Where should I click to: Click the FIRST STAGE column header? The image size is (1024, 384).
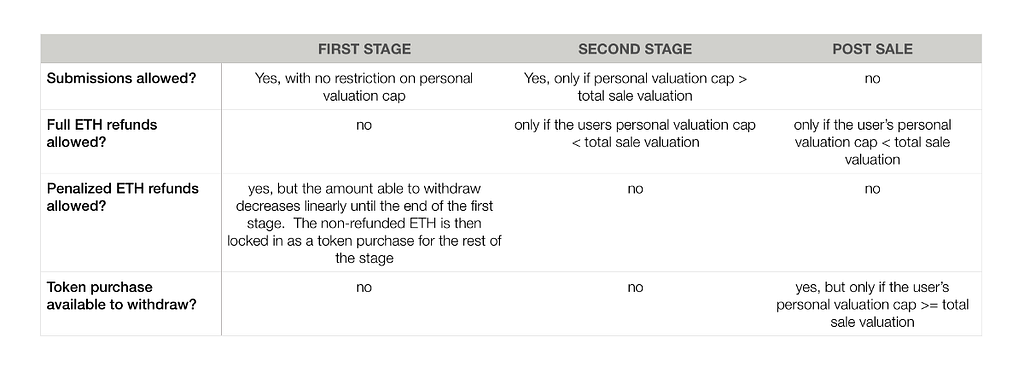coord(364,49)
